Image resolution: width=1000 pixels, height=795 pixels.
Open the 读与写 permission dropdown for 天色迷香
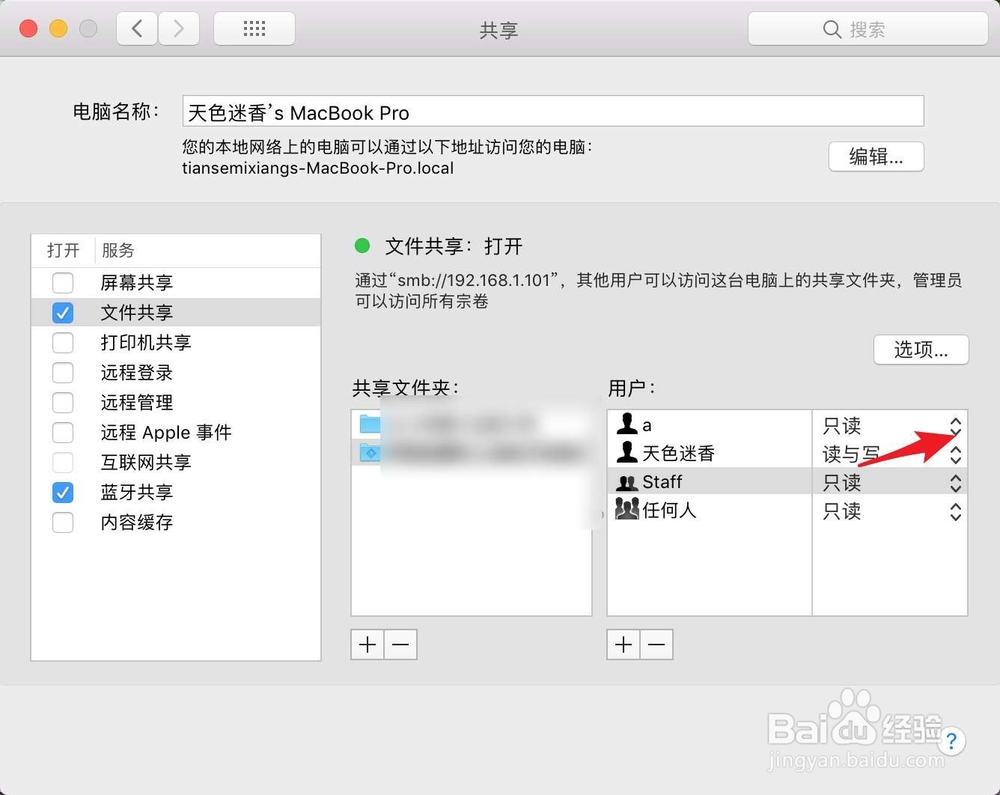[x=955, y=453]
